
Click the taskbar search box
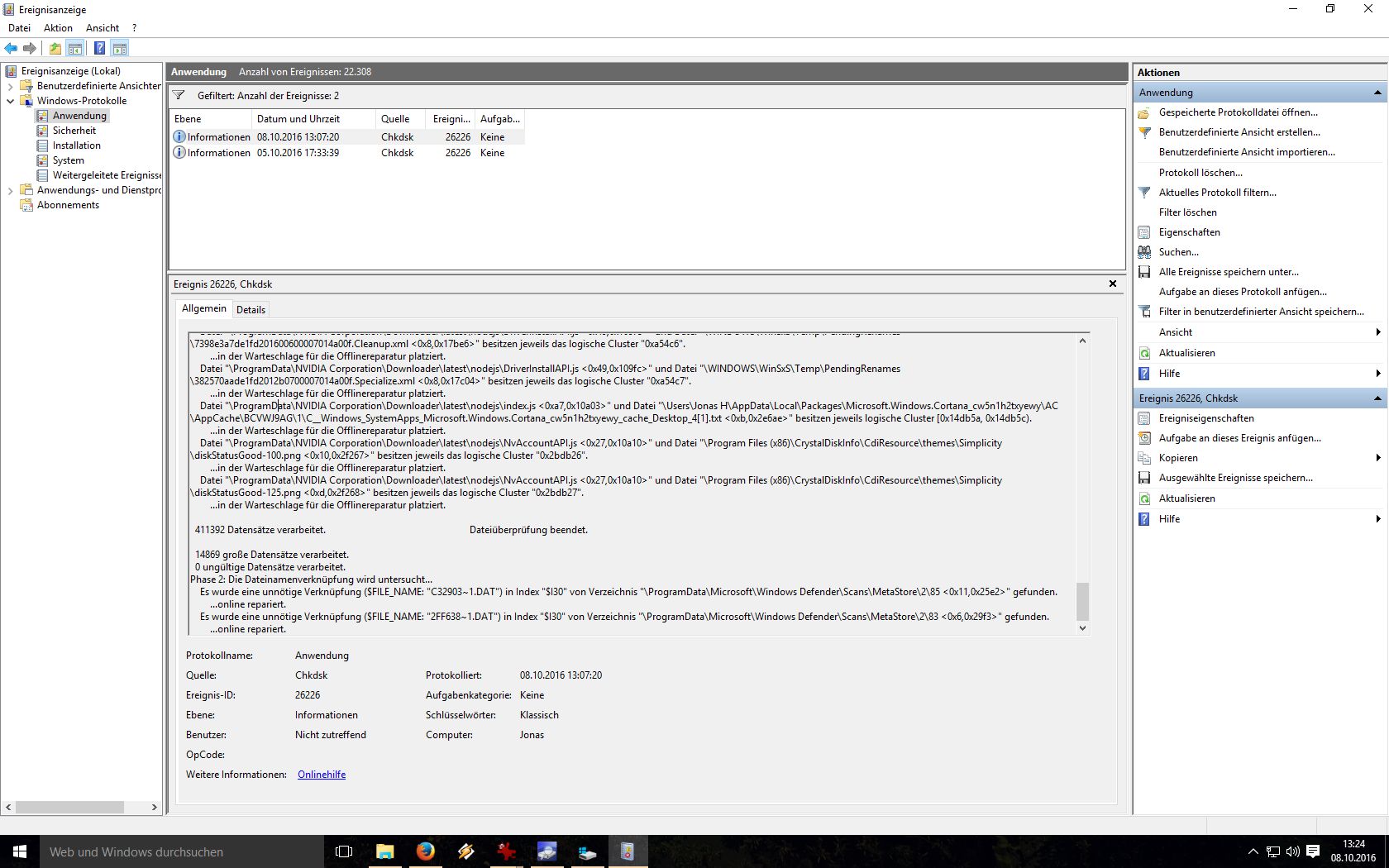[x=182, y=851]
